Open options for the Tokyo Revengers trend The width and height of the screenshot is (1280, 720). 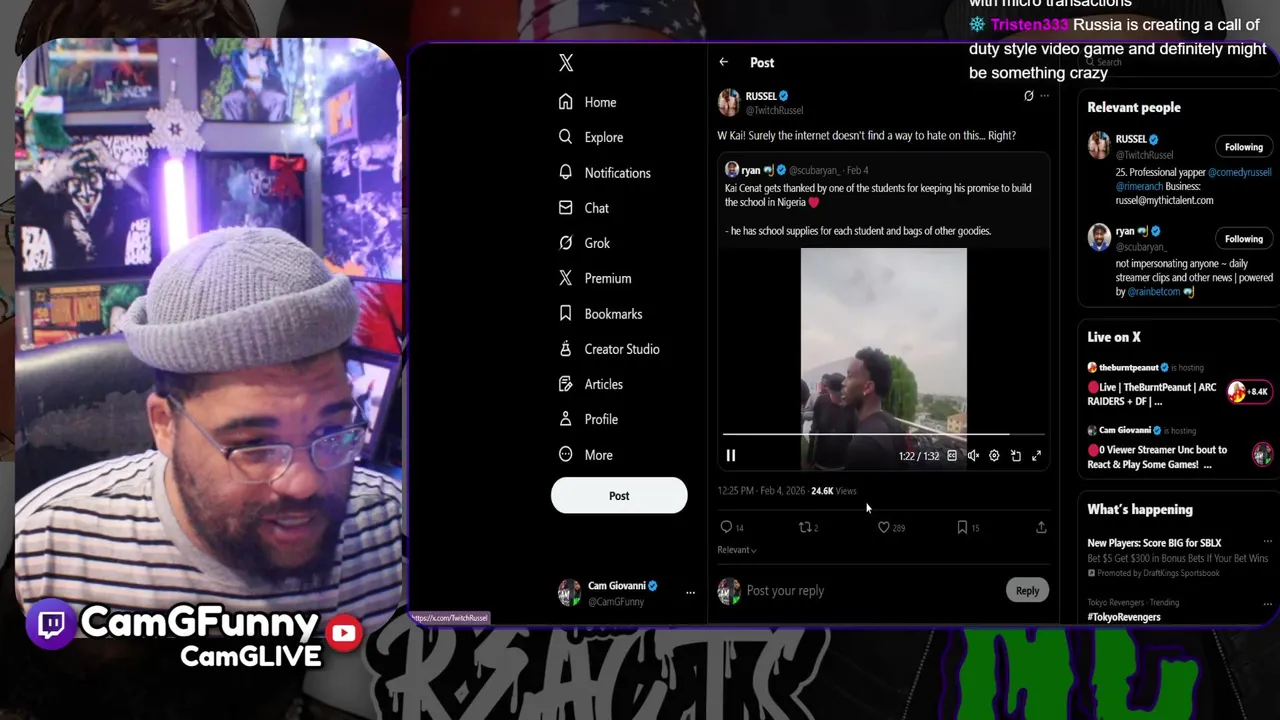(x=1267, y=603)
